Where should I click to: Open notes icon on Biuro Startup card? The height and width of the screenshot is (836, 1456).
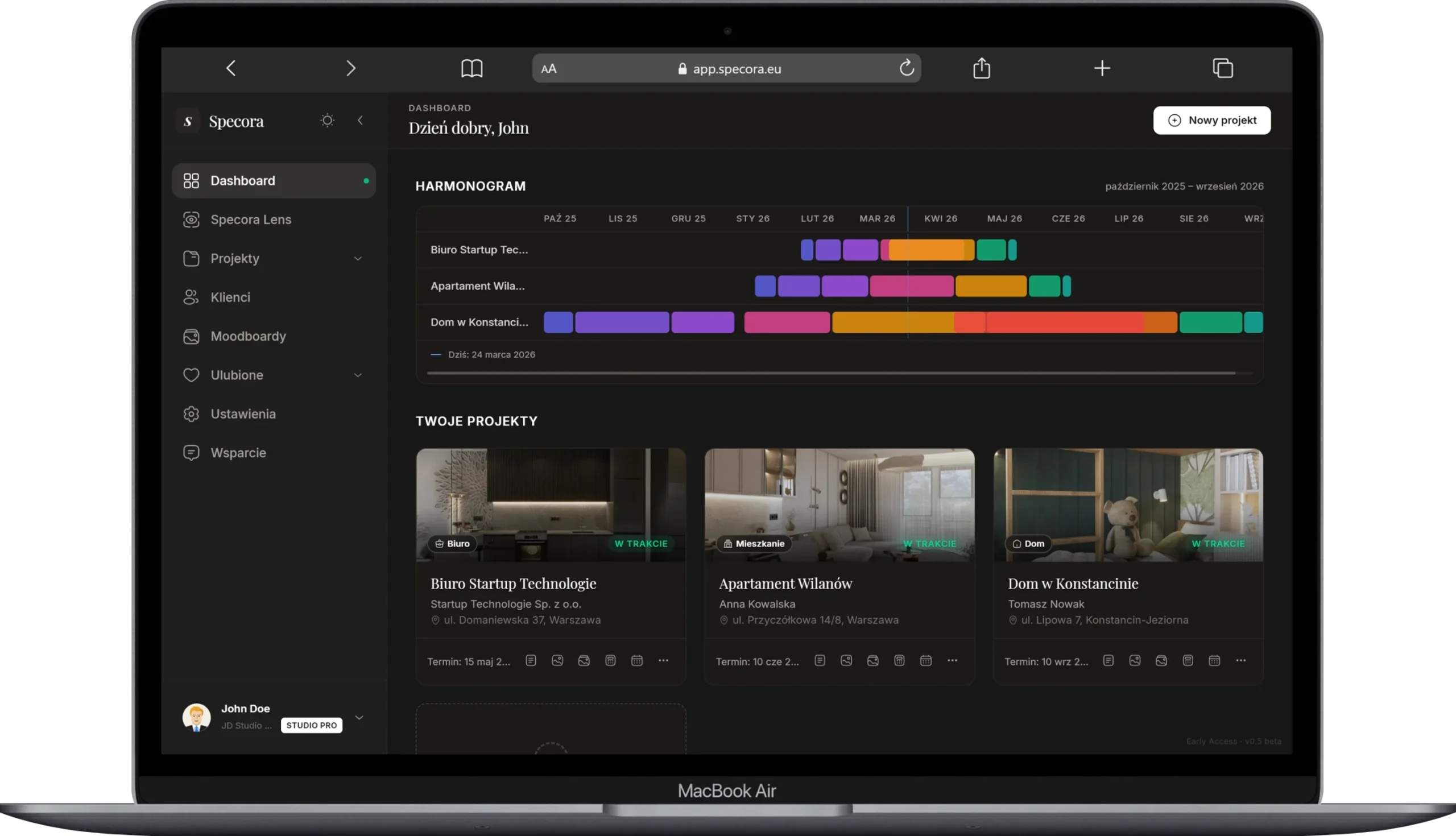531,660
